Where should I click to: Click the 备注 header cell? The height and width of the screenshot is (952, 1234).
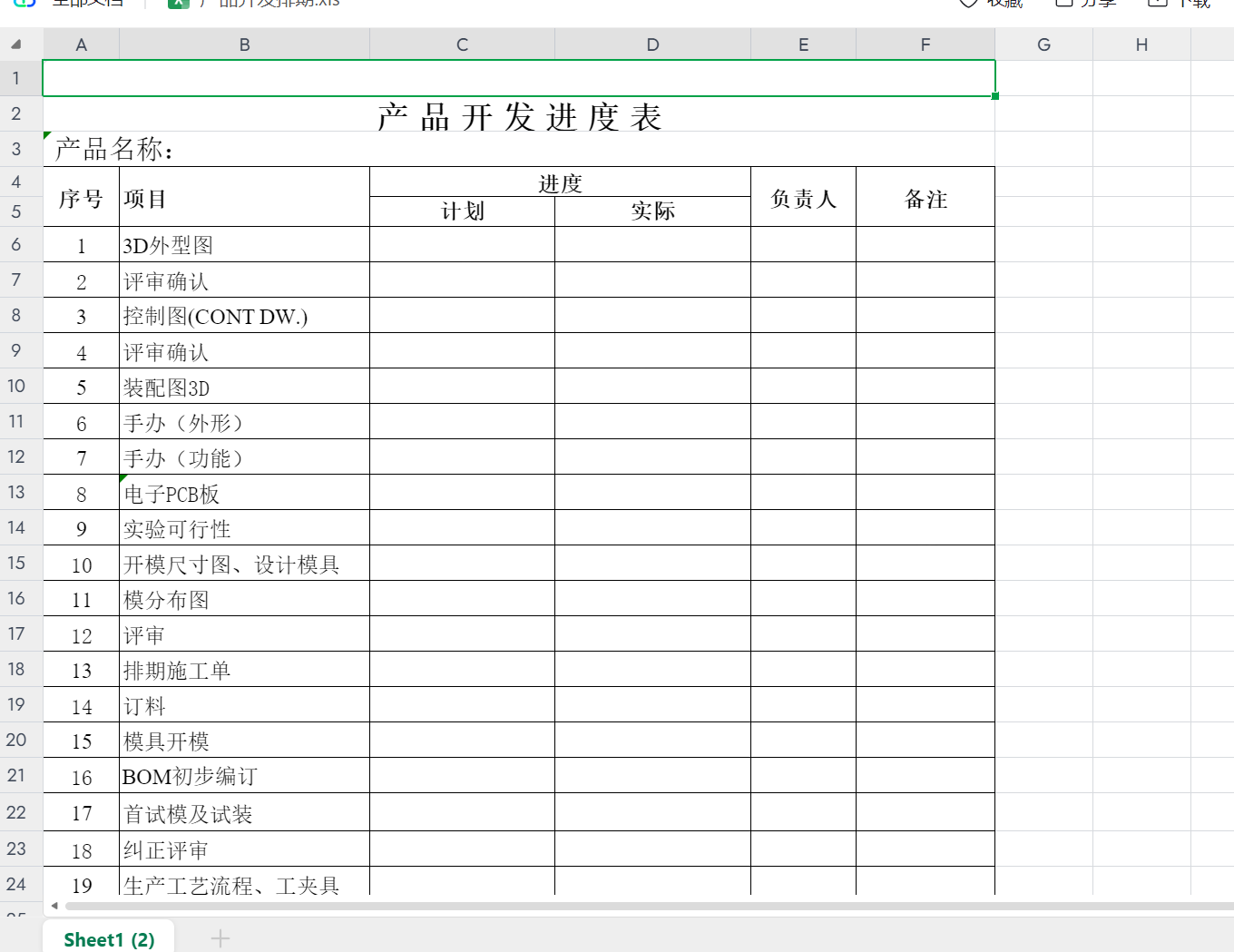925,198
